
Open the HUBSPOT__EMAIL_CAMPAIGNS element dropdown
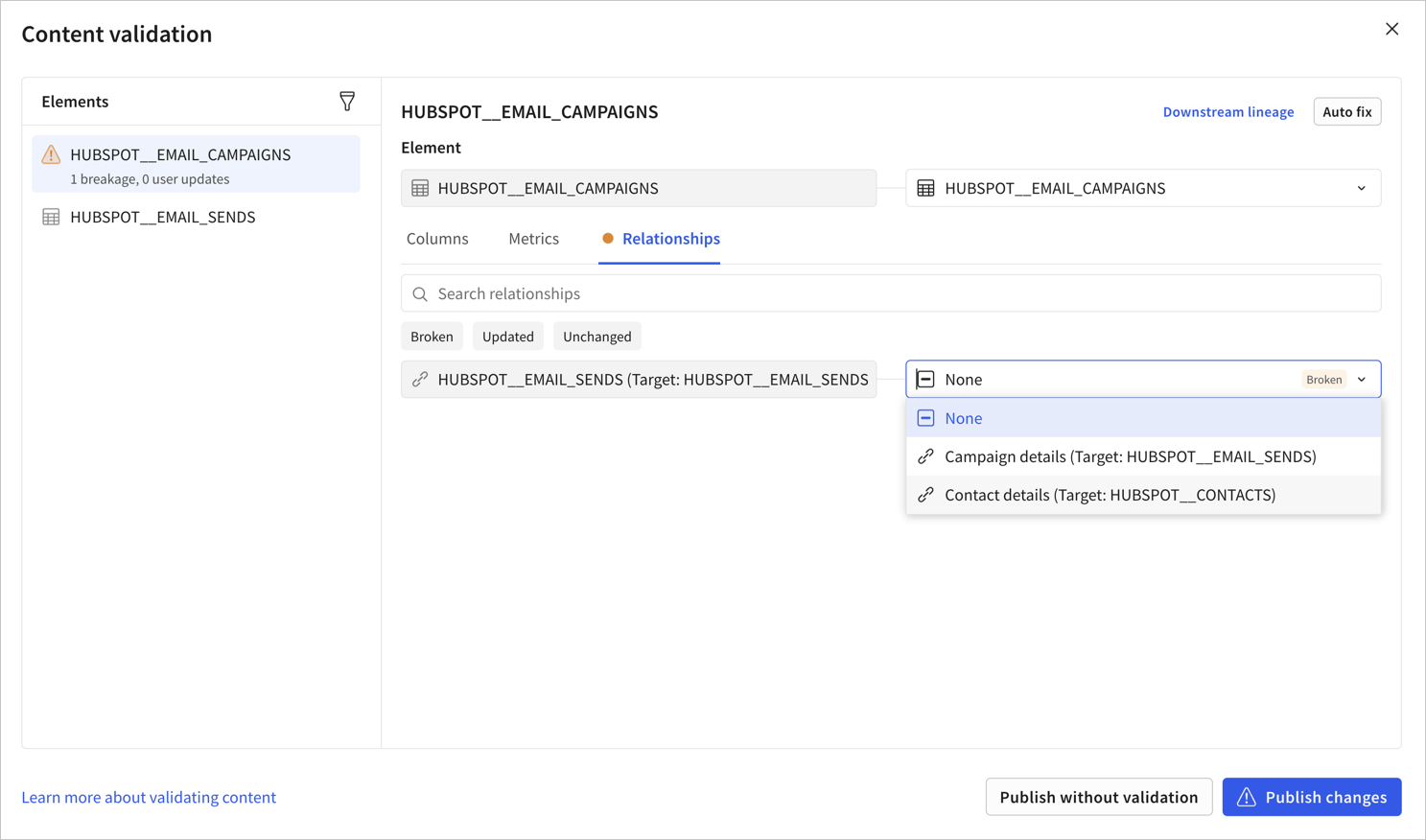tap(1361, 188)
